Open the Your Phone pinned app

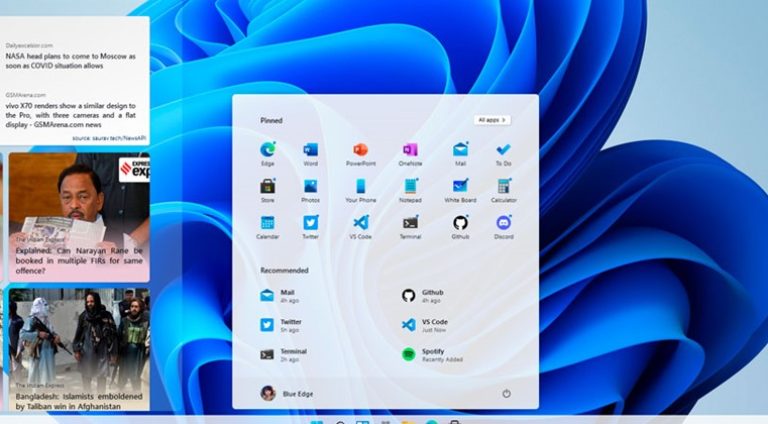point(360,190)
